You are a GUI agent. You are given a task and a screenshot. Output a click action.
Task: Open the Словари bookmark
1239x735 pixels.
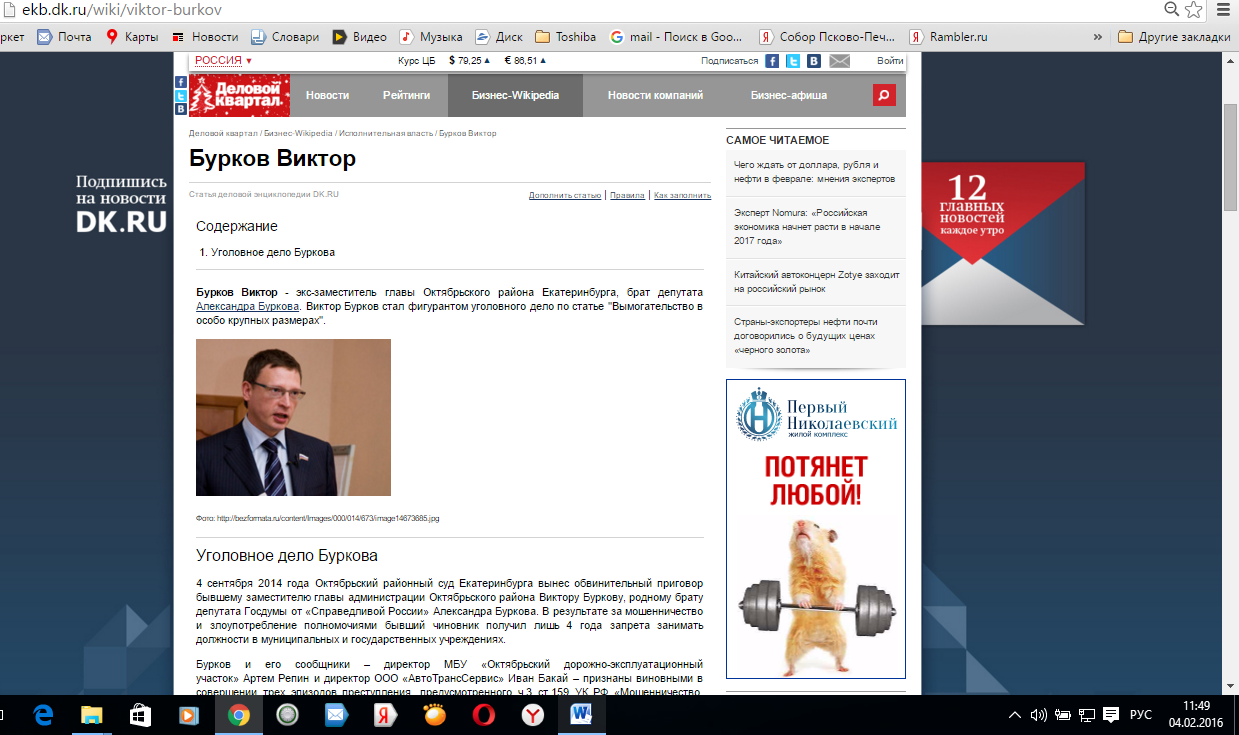[285, 37]
